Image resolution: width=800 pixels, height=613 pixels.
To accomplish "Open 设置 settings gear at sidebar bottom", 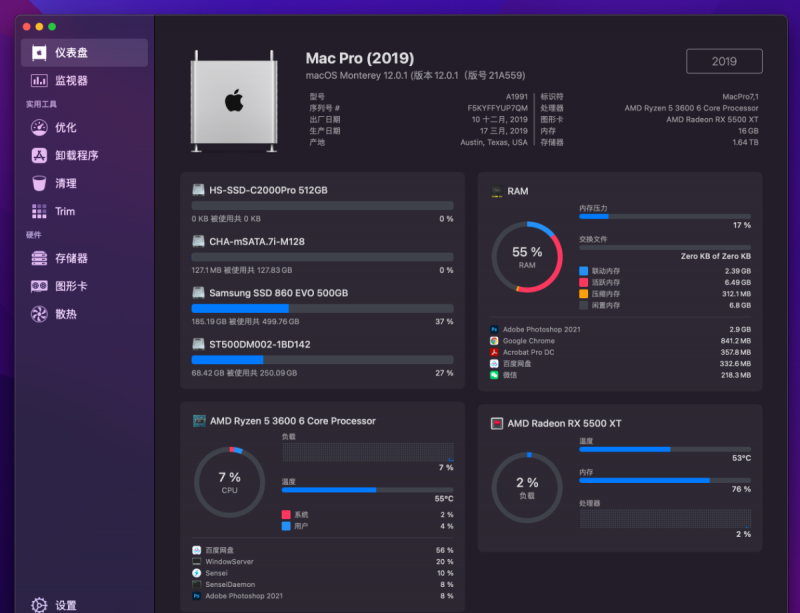I will 39,605.
